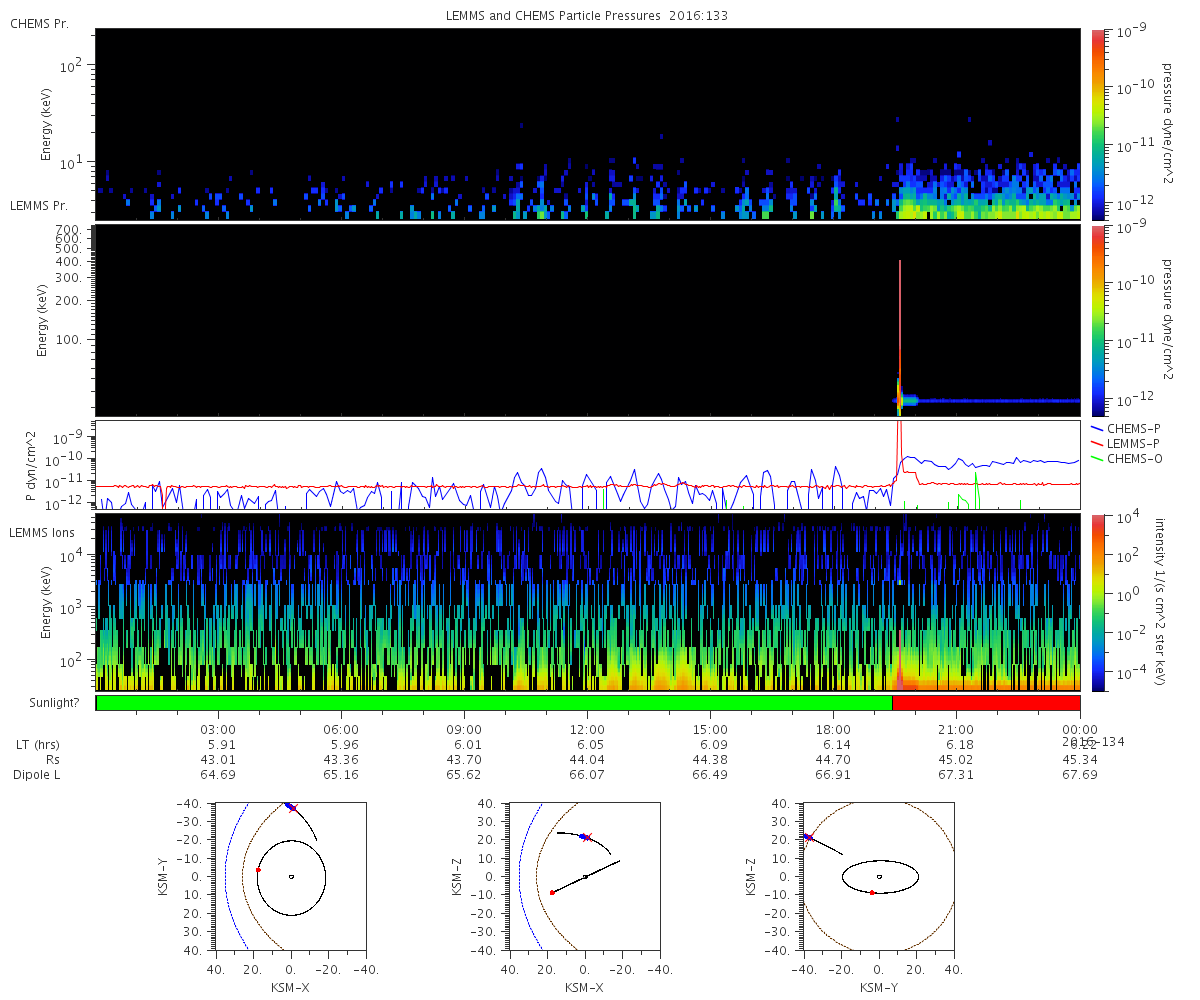1200x1000 pixels.
Task: Click the red segment of the Sunlight bar
Action: click(985, 703)
